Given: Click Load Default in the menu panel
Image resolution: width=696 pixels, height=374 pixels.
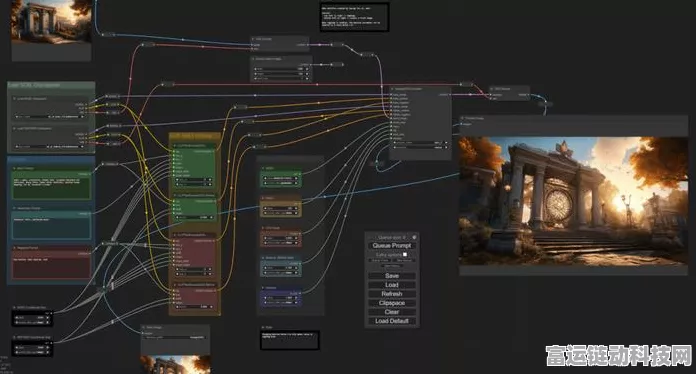Looking at the screenshot, I should tap(392, 321).
